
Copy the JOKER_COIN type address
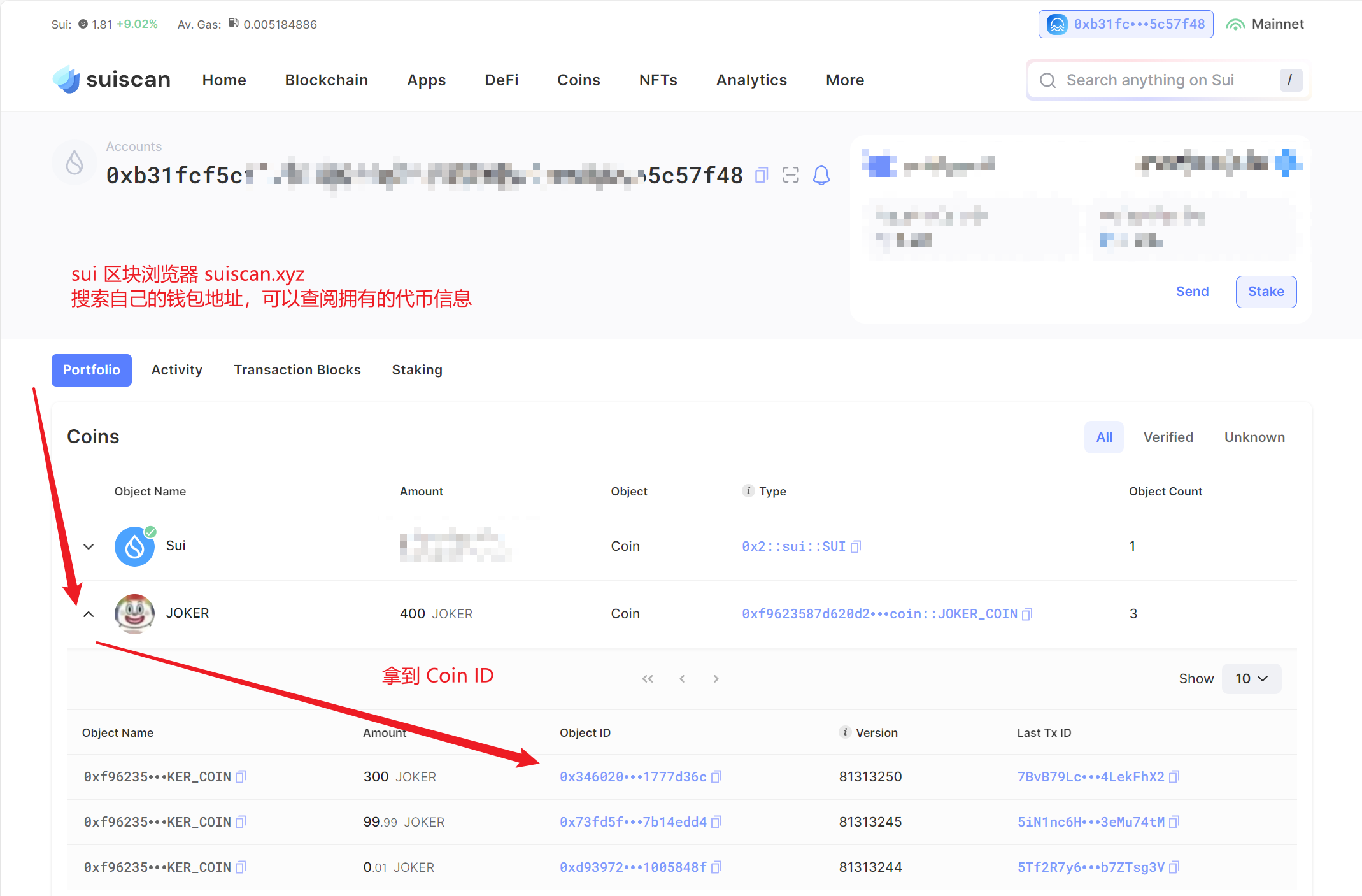(x=1027, y=614)
